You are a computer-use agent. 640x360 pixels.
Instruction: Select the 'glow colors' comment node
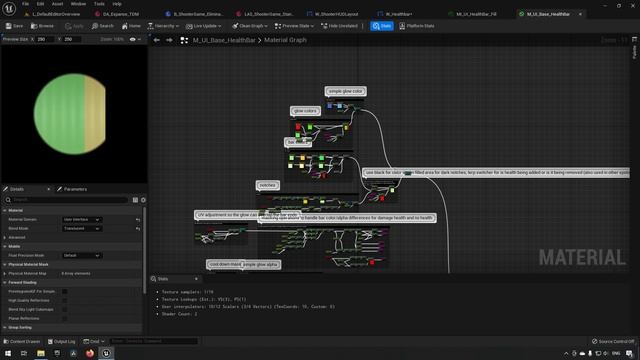point(305,111)
